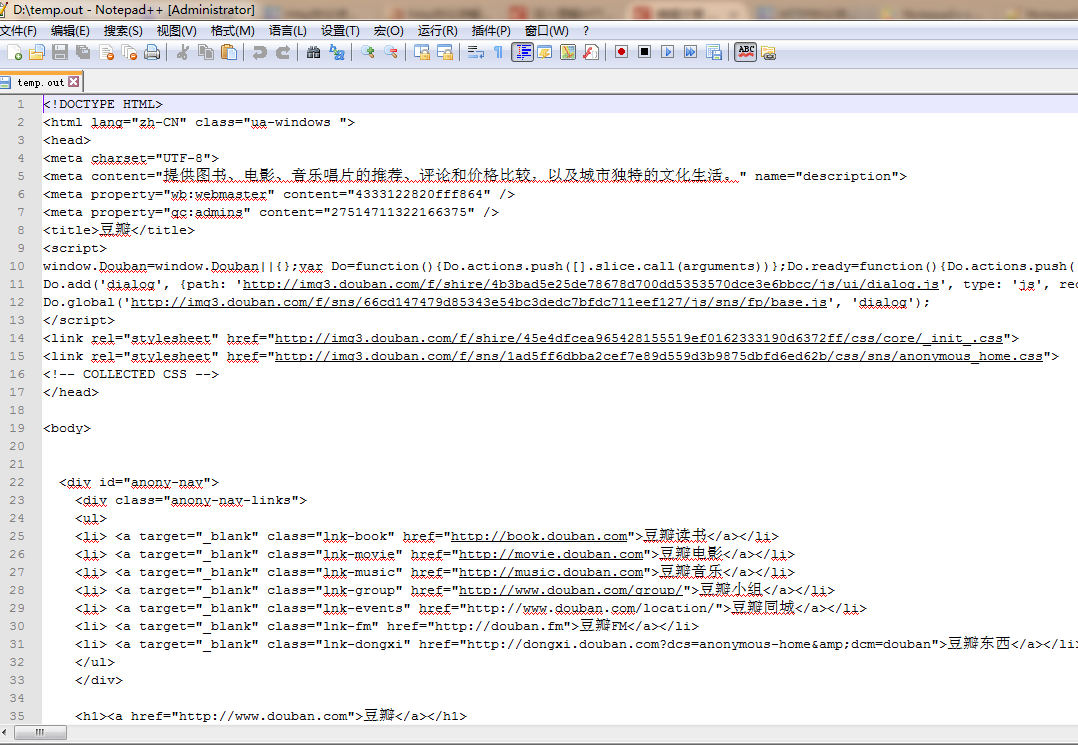1078x745 pixels.
Task: Create a new file with the New icon
Action: click(x=14, y=52)
